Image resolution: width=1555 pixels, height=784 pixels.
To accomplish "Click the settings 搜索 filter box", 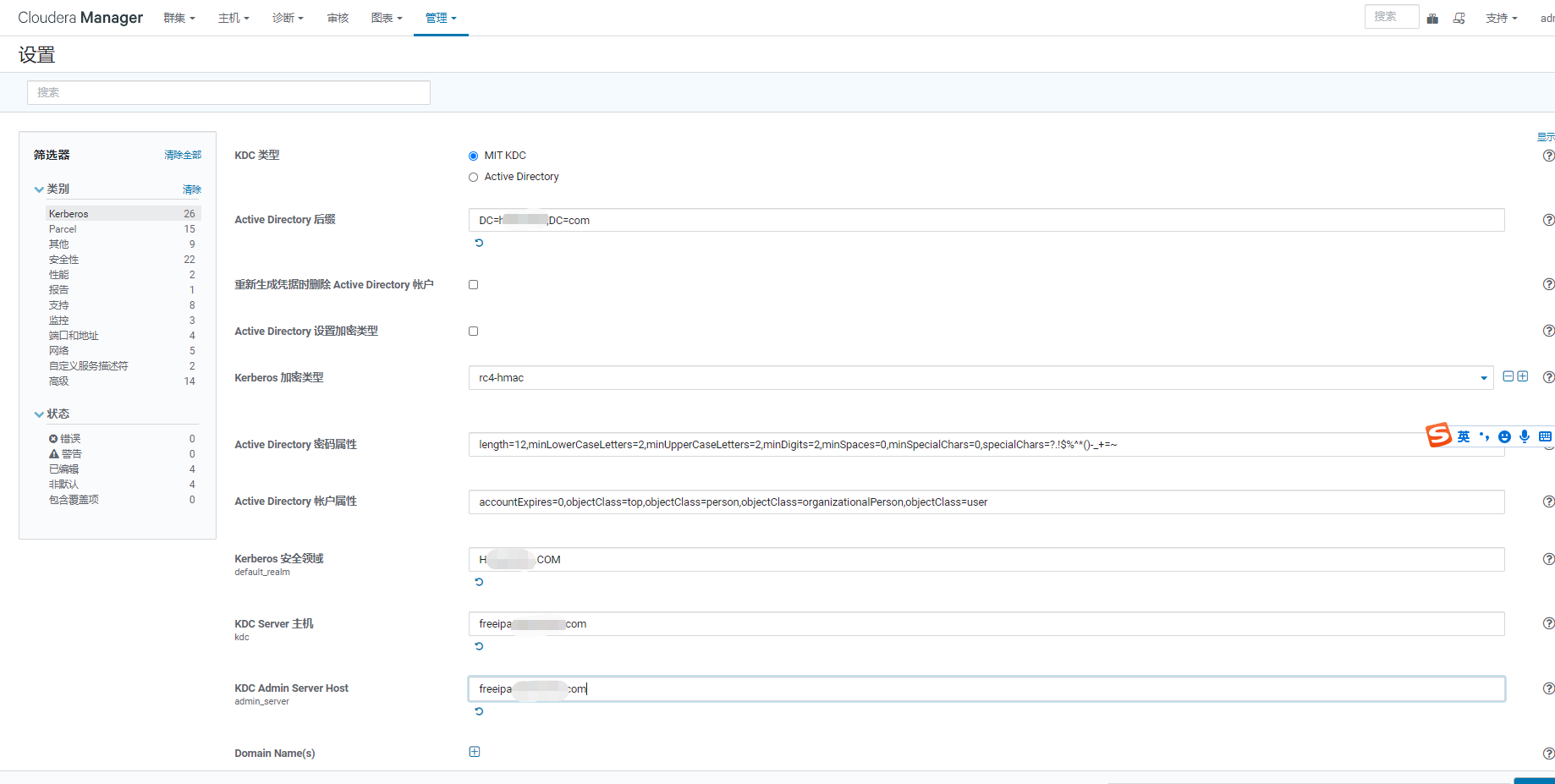I will [228, 92].
